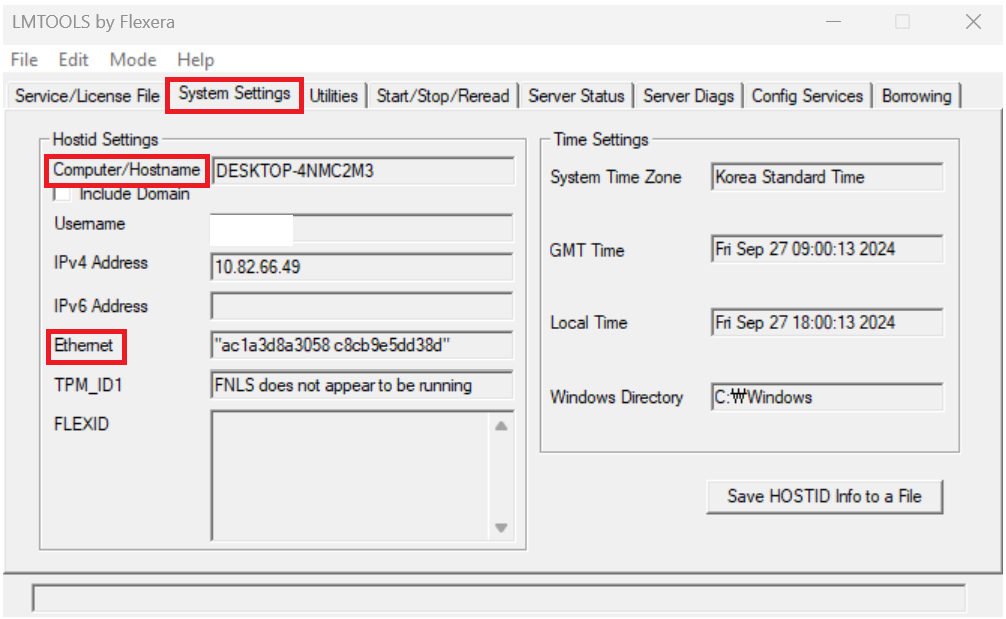
Task: Click the Ethernet hostid field
Action: pos(362,345)
